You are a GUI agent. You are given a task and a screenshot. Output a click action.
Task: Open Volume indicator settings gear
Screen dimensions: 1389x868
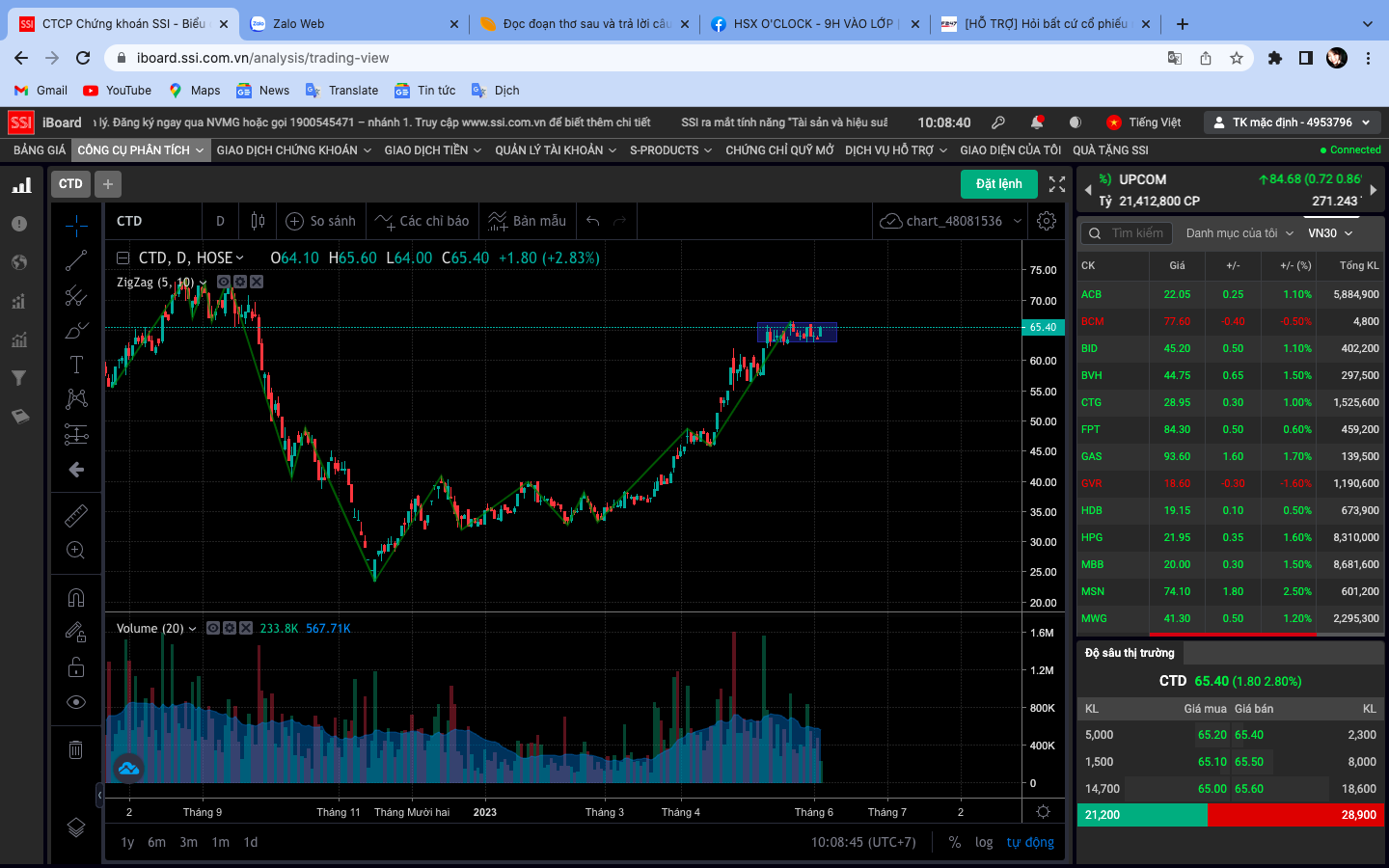click(230, 628)
